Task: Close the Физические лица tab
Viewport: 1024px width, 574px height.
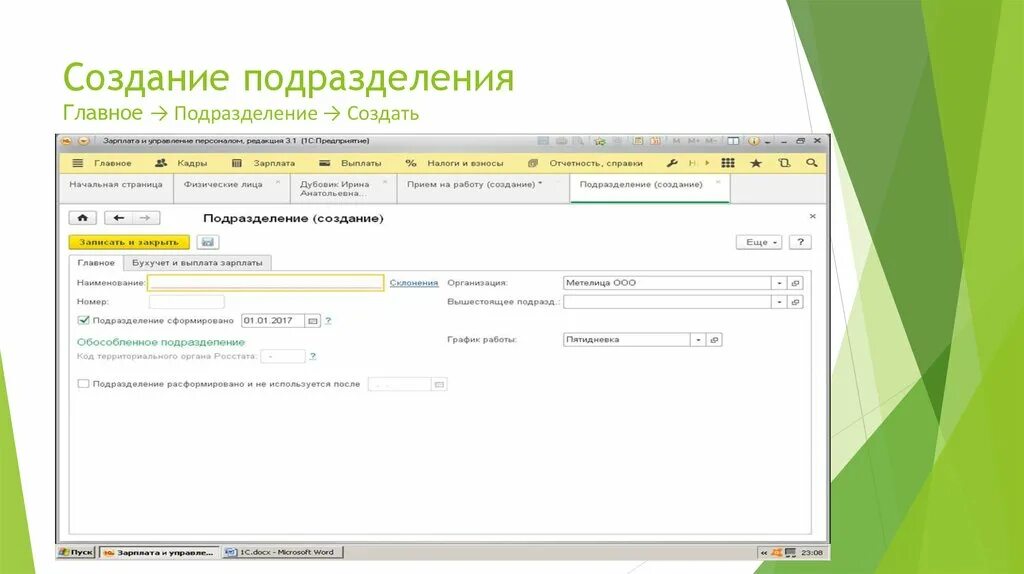Action: pos(278,182)
